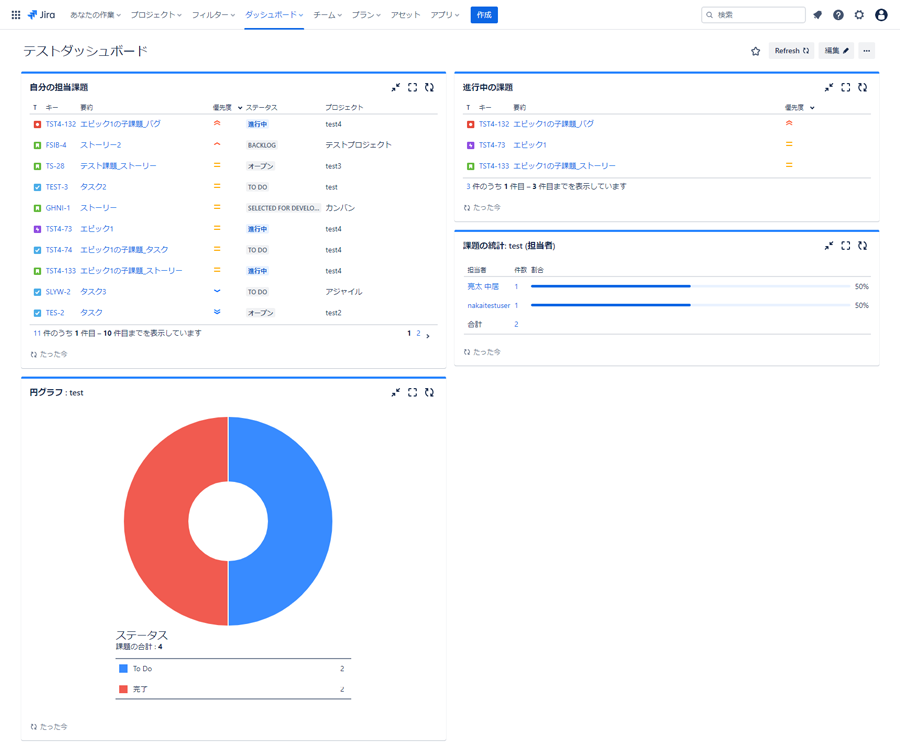Sort by 優先度 in 自分の担当課題
Image resolution: width=900 pixels, height=749 pixels.
pyautogui.click(x=227, y=107)
